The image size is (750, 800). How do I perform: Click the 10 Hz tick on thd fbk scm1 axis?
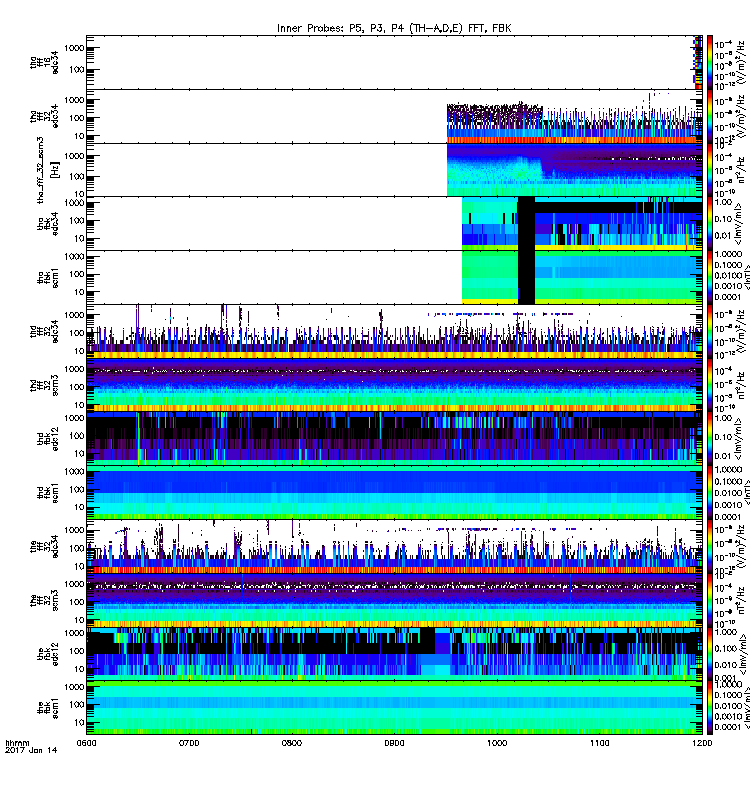(79, 508)
